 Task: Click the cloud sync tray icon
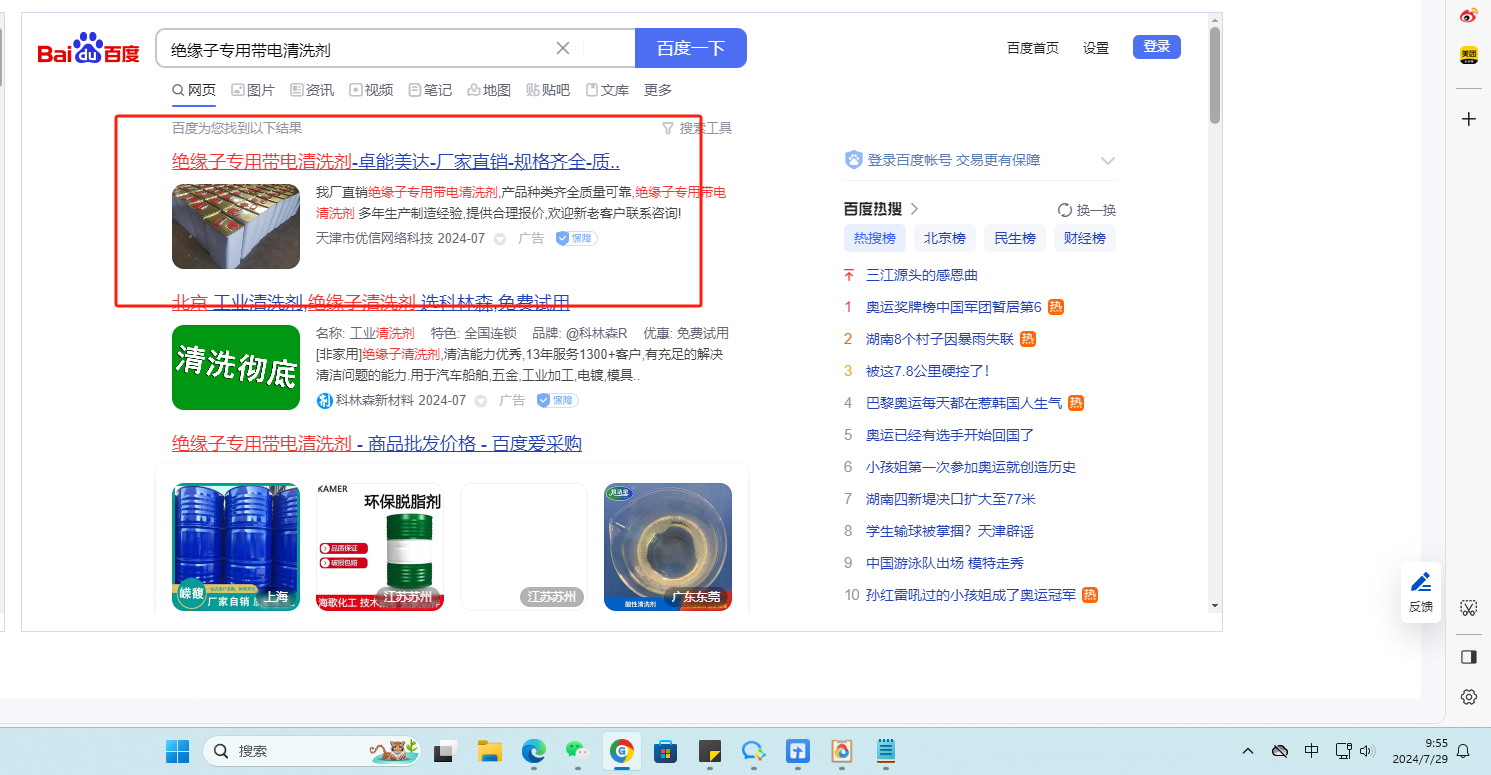tap(1280, 751)
